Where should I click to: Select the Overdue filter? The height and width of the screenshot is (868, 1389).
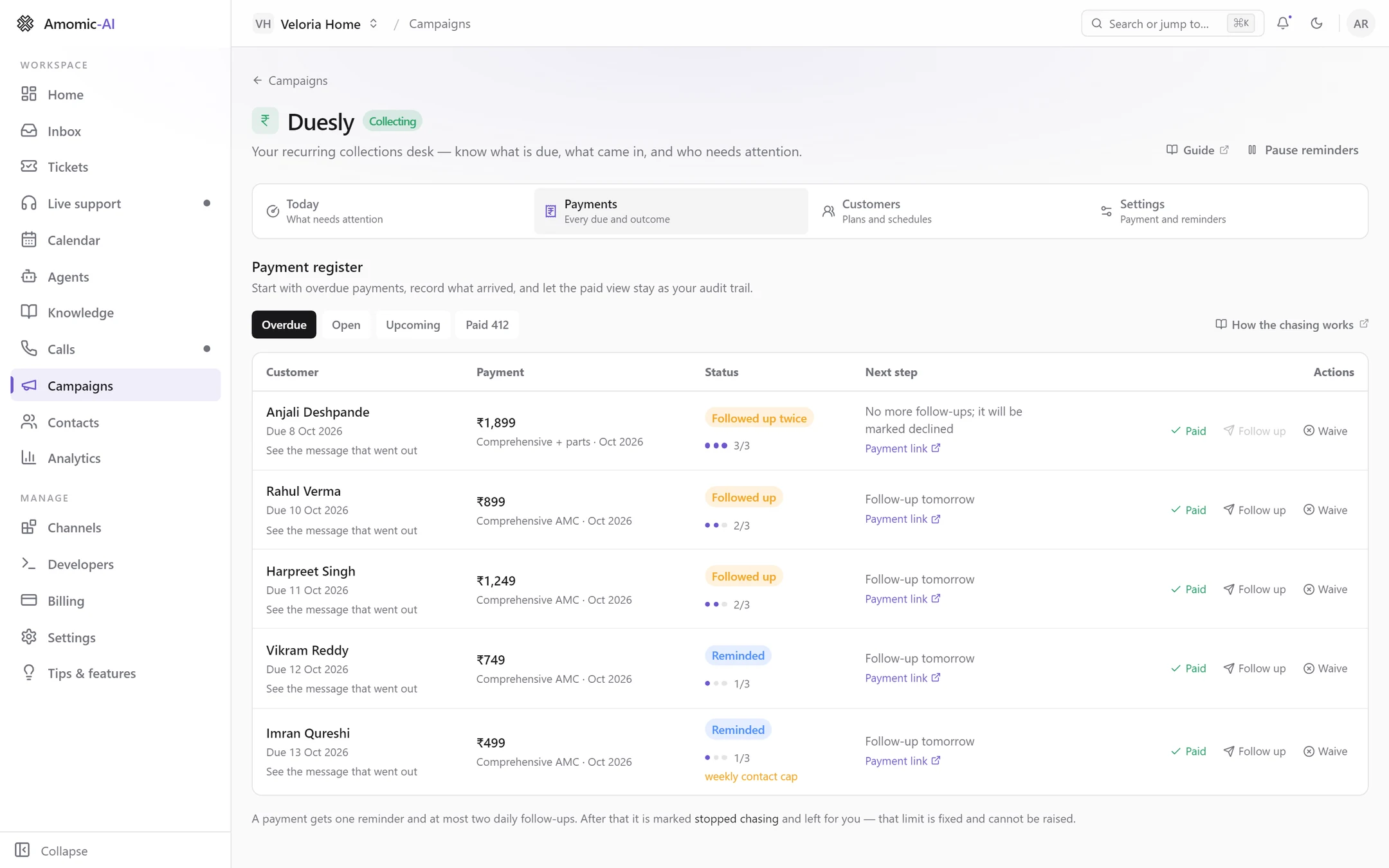(x=284, y=325)
